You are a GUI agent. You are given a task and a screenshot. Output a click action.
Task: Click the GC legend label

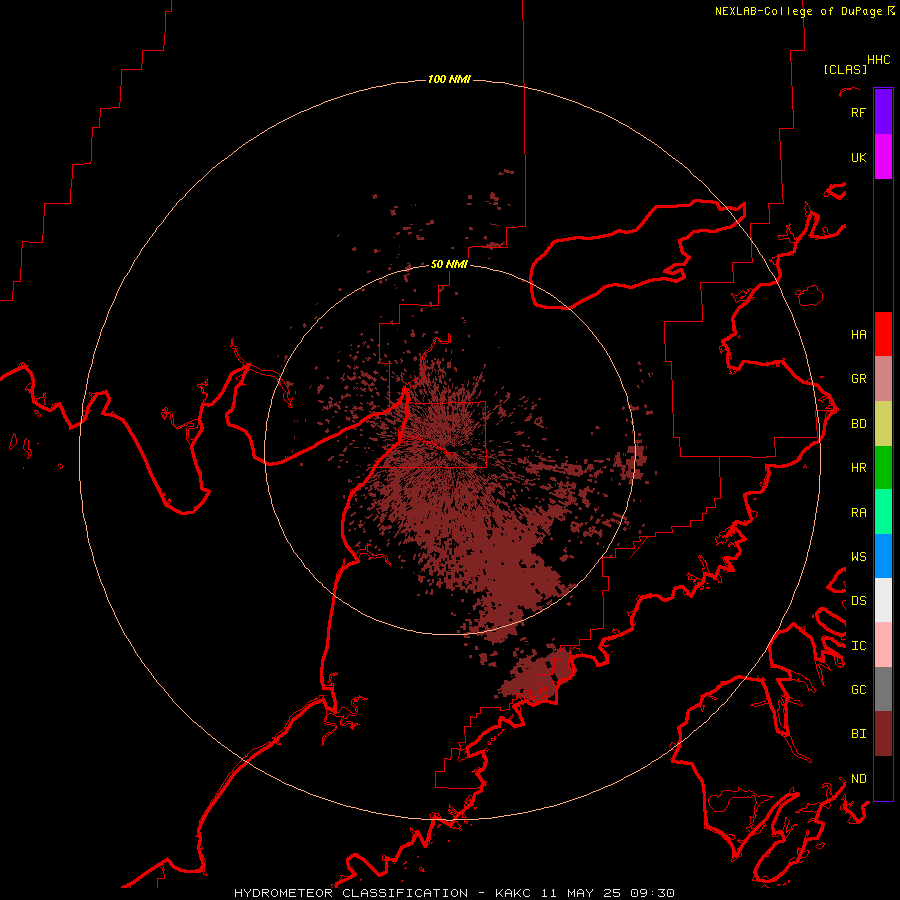point(858,690)
